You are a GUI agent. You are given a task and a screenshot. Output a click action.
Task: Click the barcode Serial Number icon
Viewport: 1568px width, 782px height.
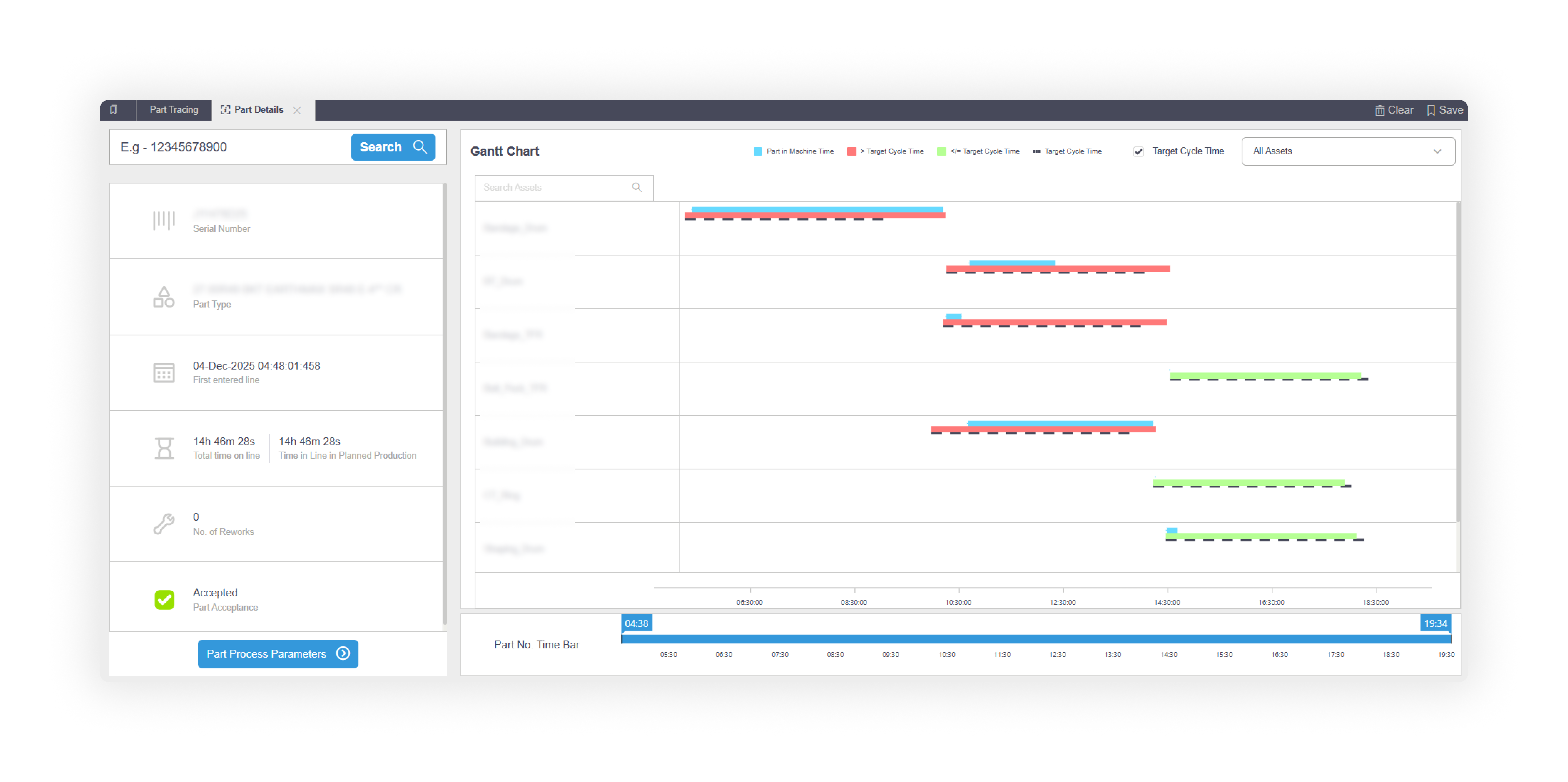click(164, 220)
